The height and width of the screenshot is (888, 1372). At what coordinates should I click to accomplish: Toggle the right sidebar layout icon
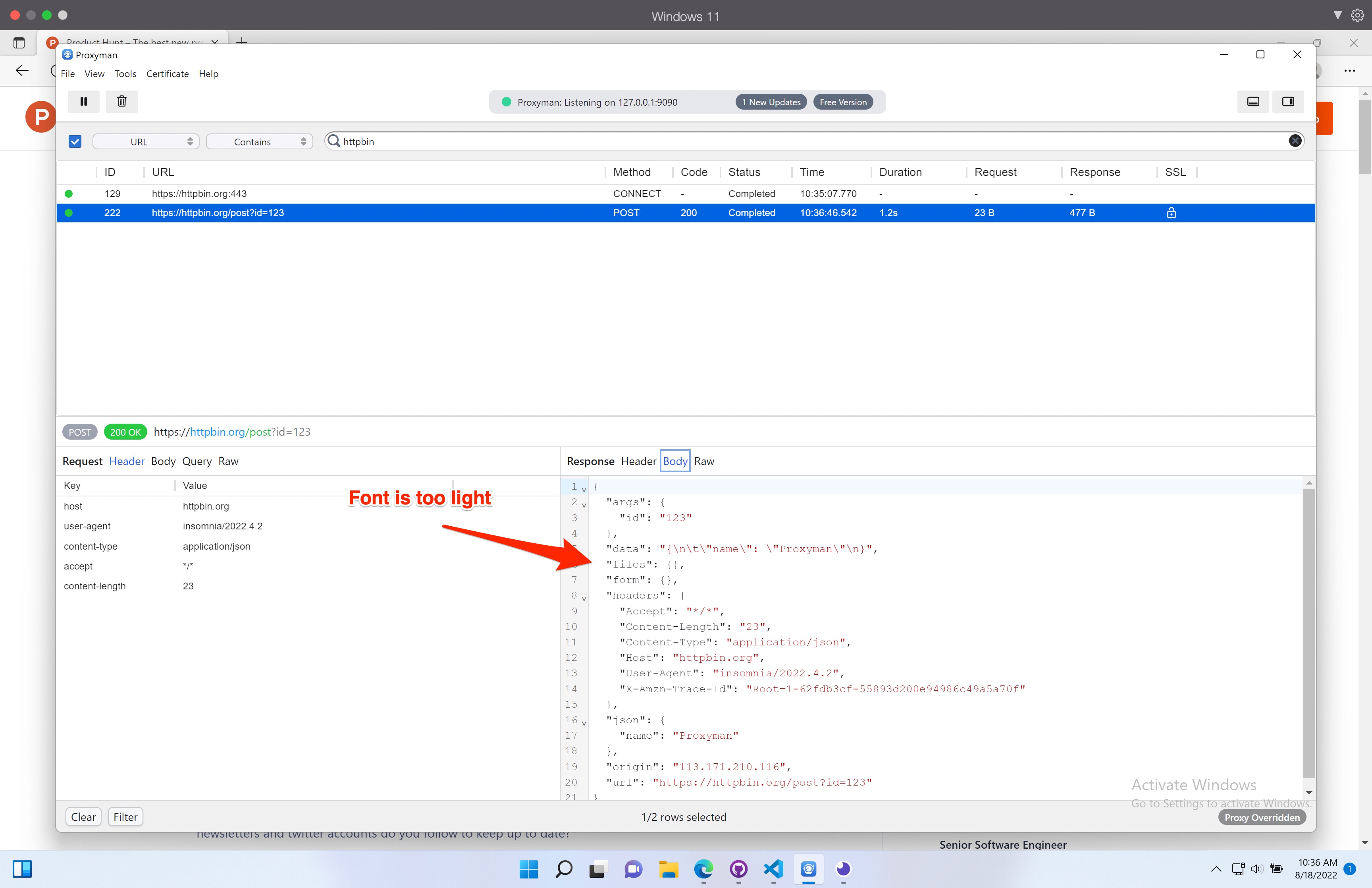point(1288,102)
